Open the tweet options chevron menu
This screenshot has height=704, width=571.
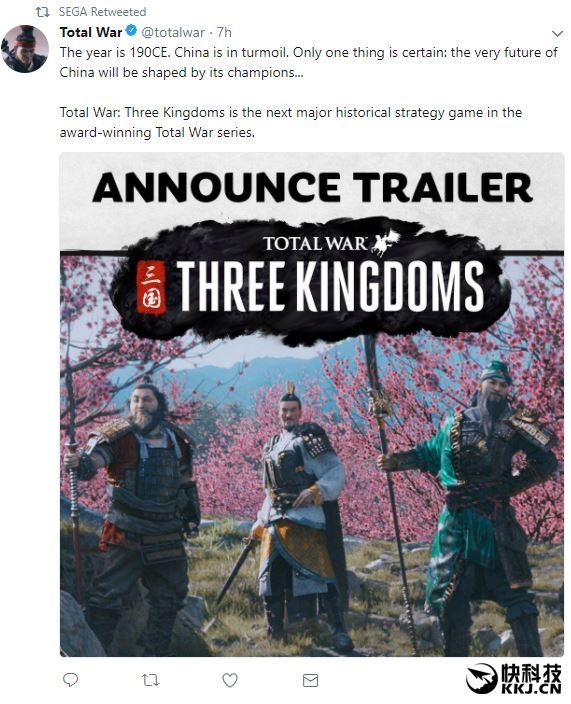pyautogui.click(x=557, y=34)
